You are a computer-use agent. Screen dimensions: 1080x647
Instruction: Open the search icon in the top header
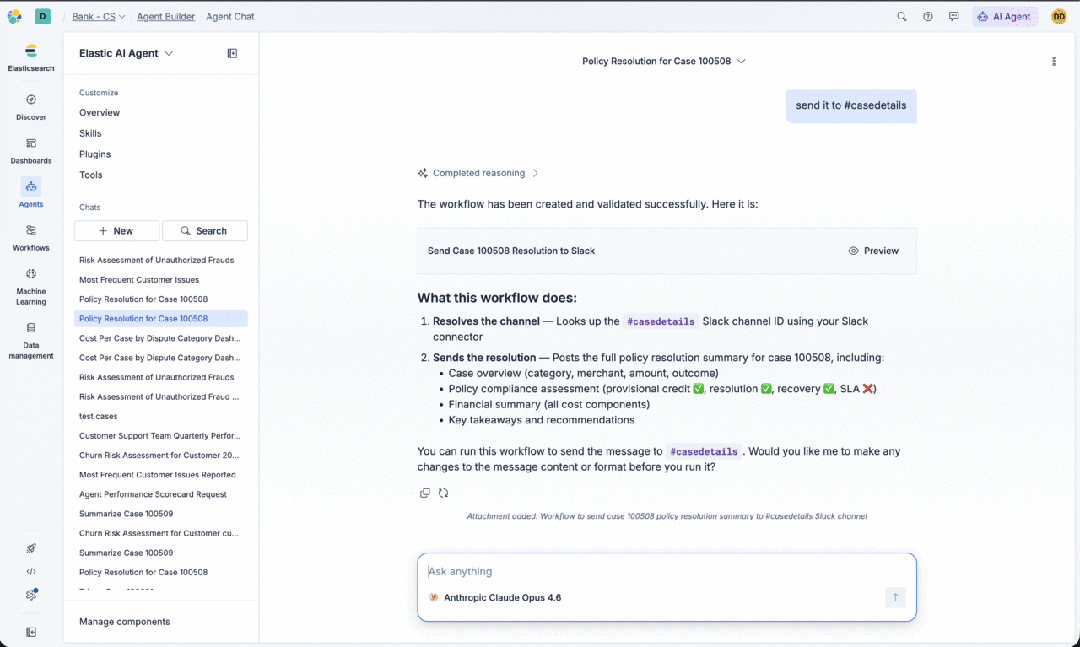[x=902, y=17]
